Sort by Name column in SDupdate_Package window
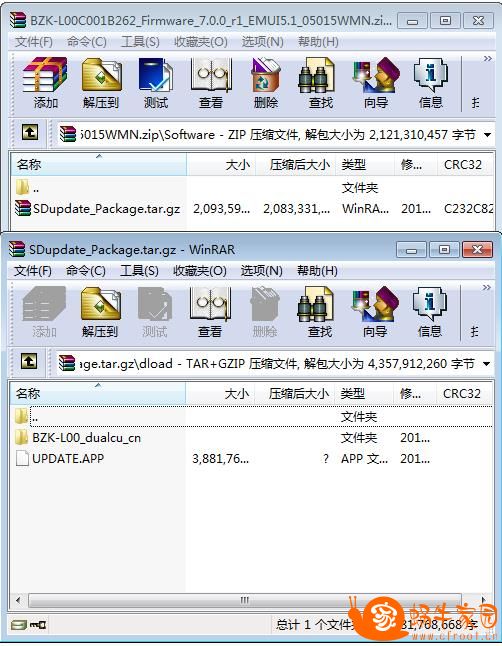Image resolution: width=502 pixels, height=646 pixels. tap(98, 393)
